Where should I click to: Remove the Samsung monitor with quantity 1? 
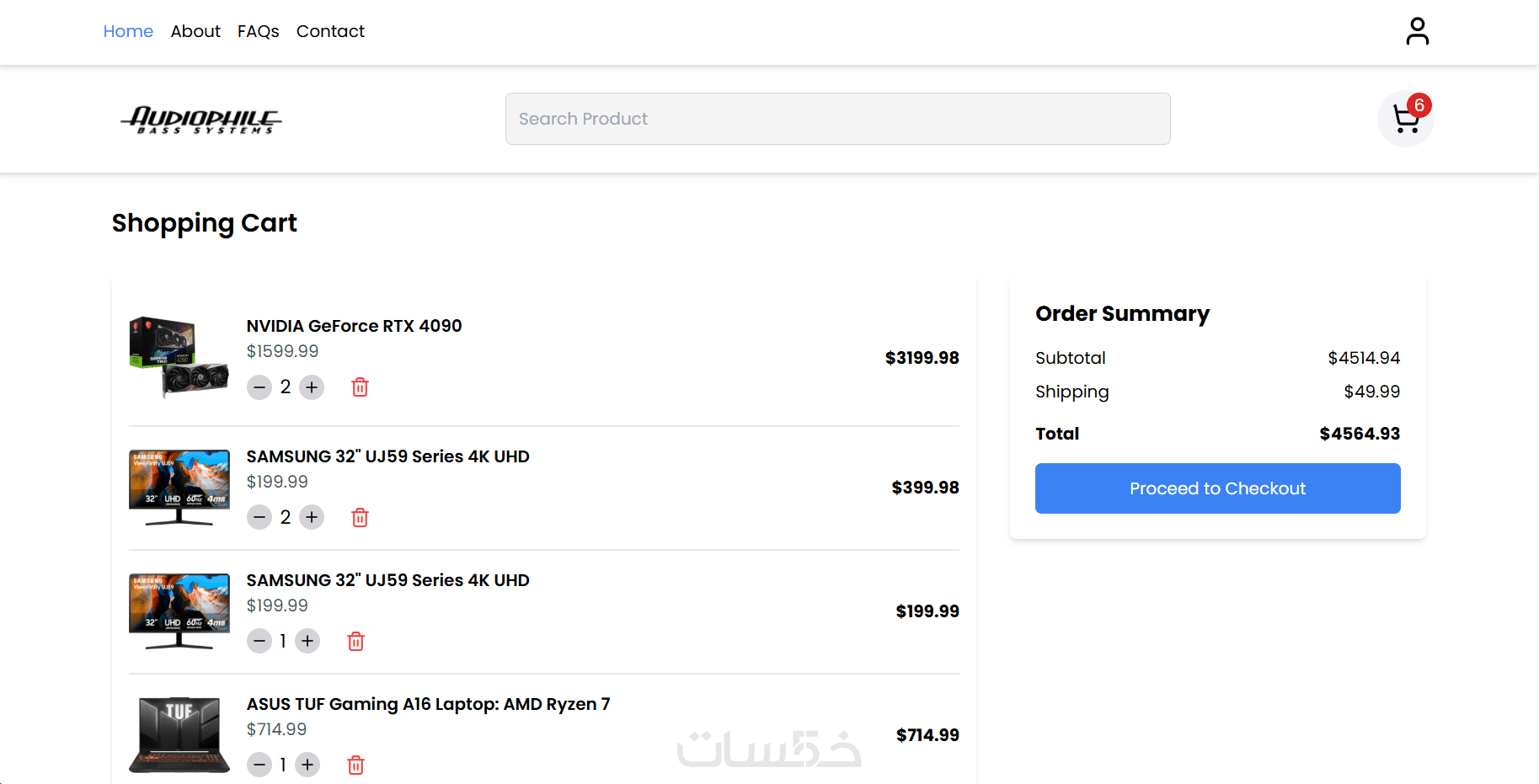click(x=355, y=641)
